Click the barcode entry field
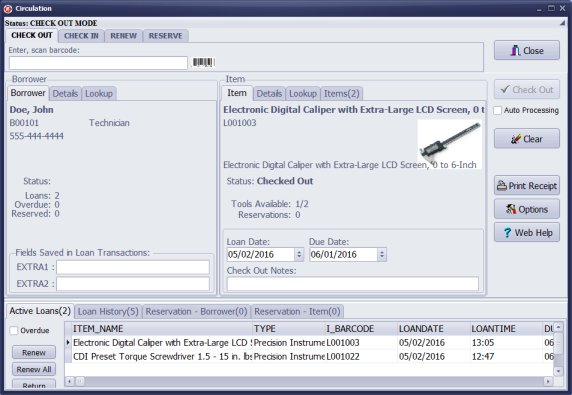 (98, 63)
